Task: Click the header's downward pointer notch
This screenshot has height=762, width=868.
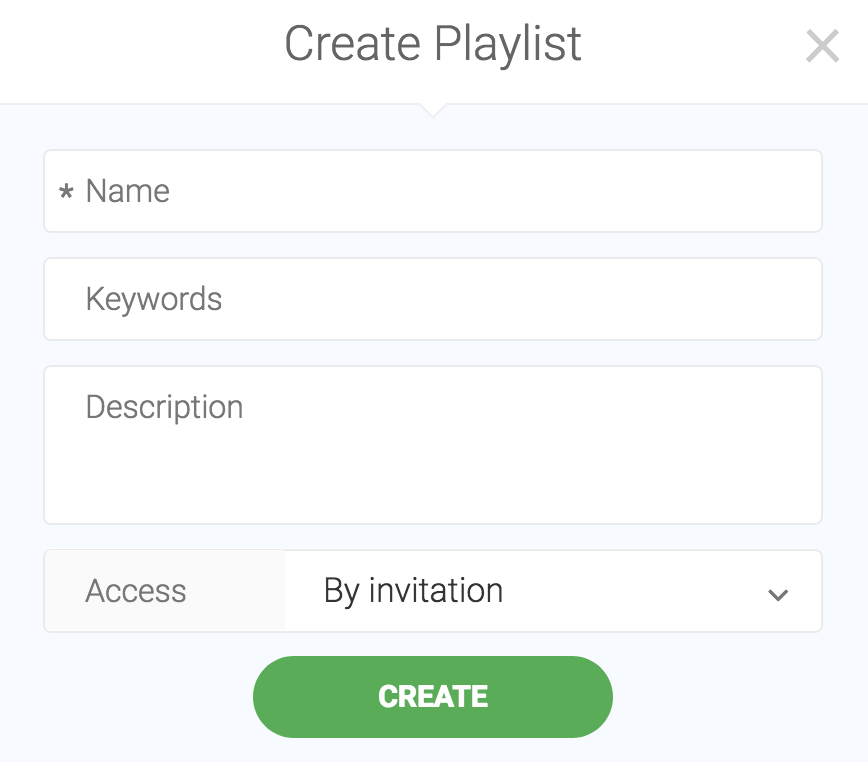Action: pos(433,110)
